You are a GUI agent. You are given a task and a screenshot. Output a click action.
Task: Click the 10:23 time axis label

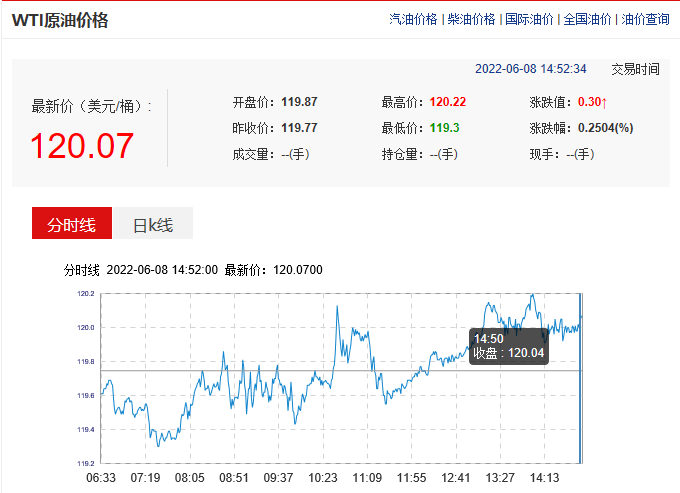coord(323,478)
